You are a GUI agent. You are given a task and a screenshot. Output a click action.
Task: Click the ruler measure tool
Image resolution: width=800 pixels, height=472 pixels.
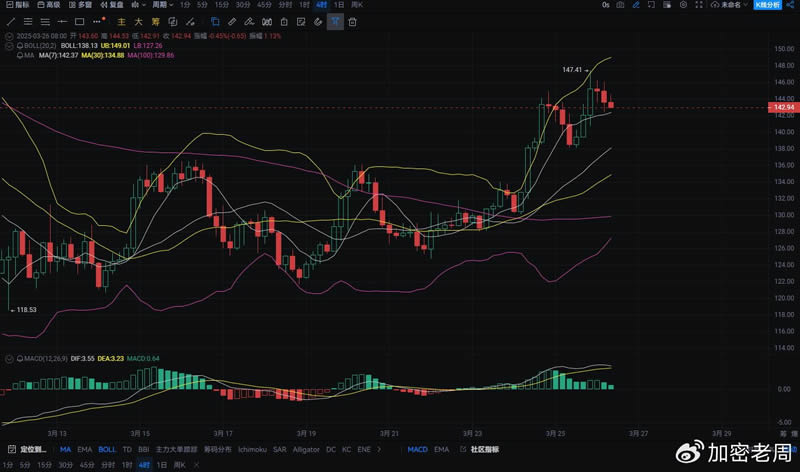pyautogui.click(x=232, y=21)
